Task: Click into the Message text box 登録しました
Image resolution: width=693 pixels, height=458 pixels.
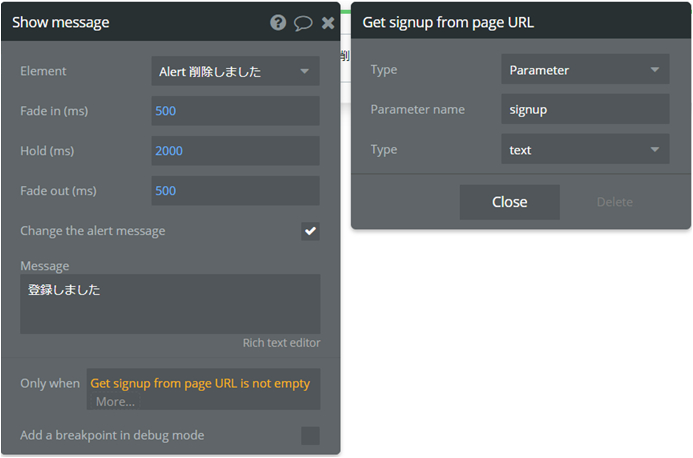Action: tap(170, 304)
